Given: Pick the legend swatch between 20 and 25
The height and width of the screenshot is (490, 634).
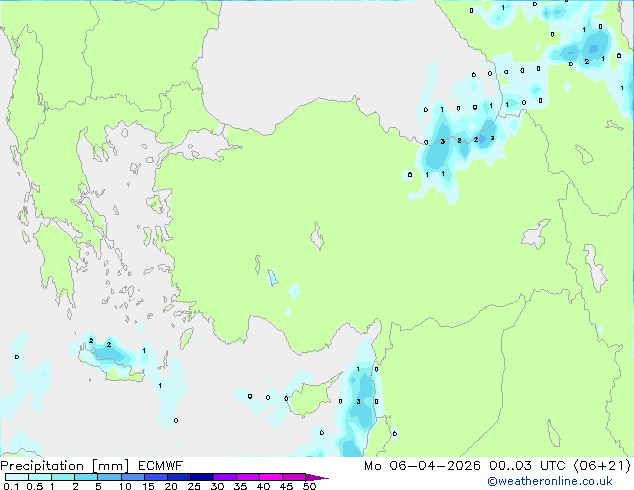Looking at the screenshot, I should [x=178, y=477].
